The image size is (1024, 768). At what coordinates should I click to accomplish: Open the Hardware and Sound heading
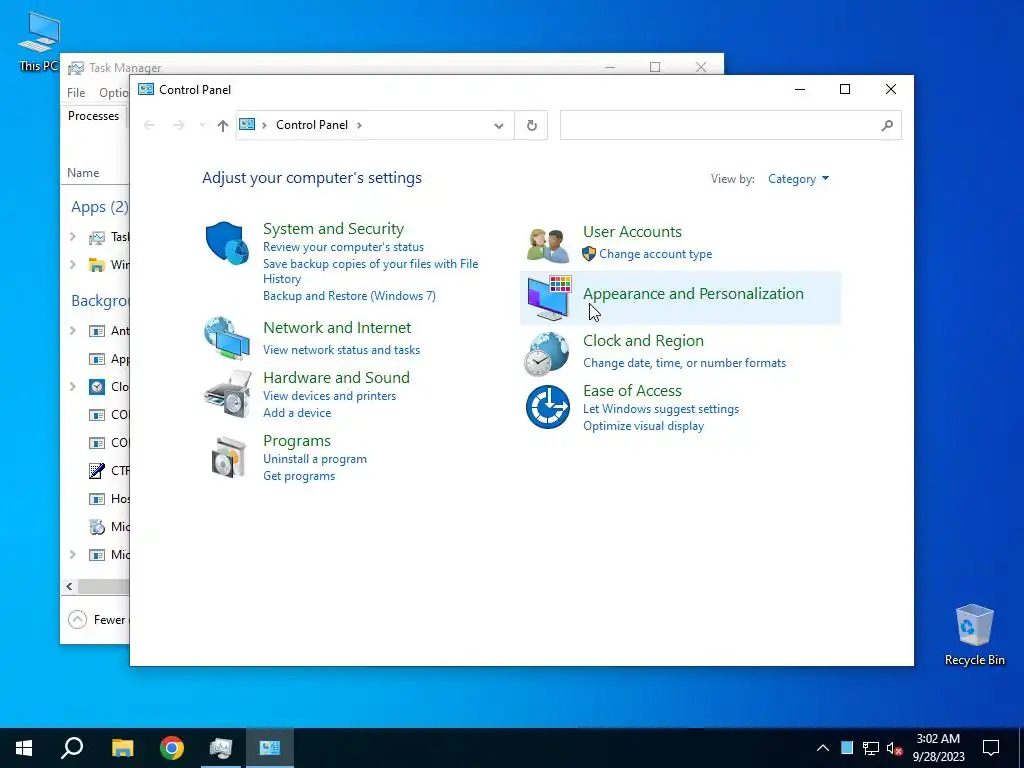tap(336, 377)
